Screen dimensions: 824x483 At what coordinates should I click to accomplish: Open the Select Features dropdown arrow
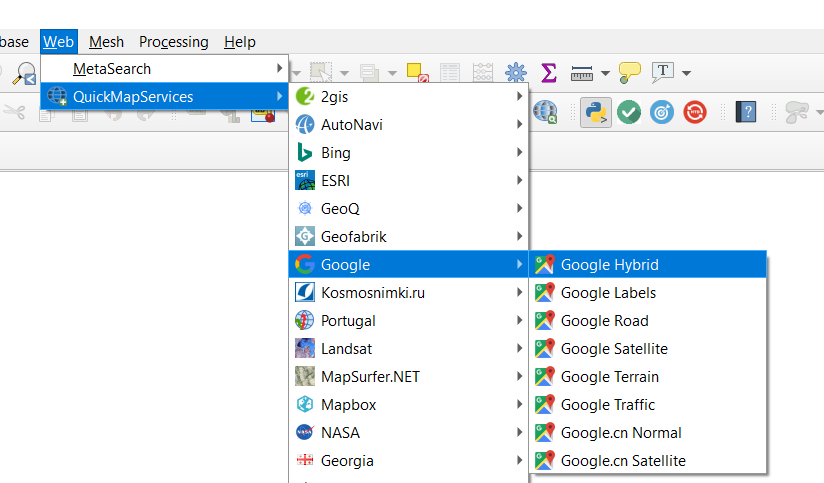coord(344,73)
